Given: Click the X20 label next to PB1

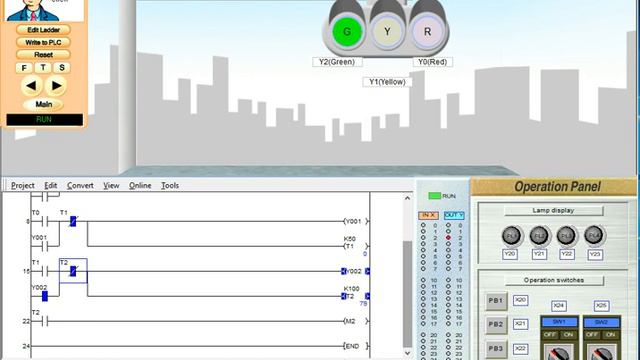Looking at the screenshot, I should click(520, 300).
